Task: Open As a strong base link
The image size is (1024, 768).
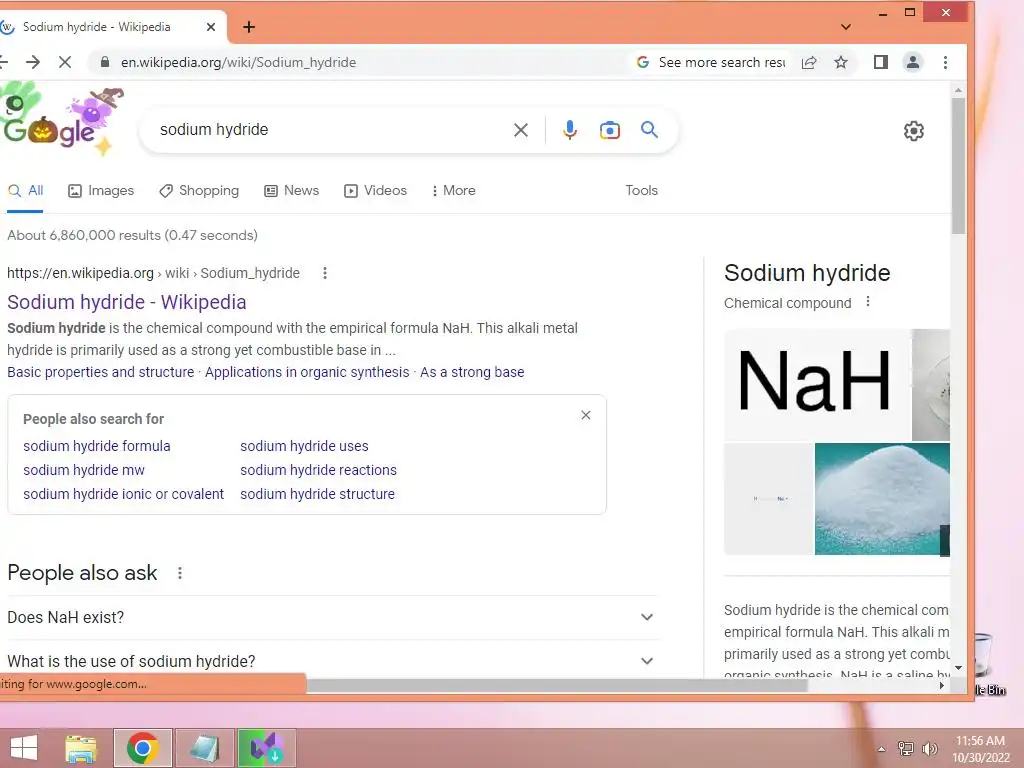Action: pyautogui.click(x=472, y=372)
